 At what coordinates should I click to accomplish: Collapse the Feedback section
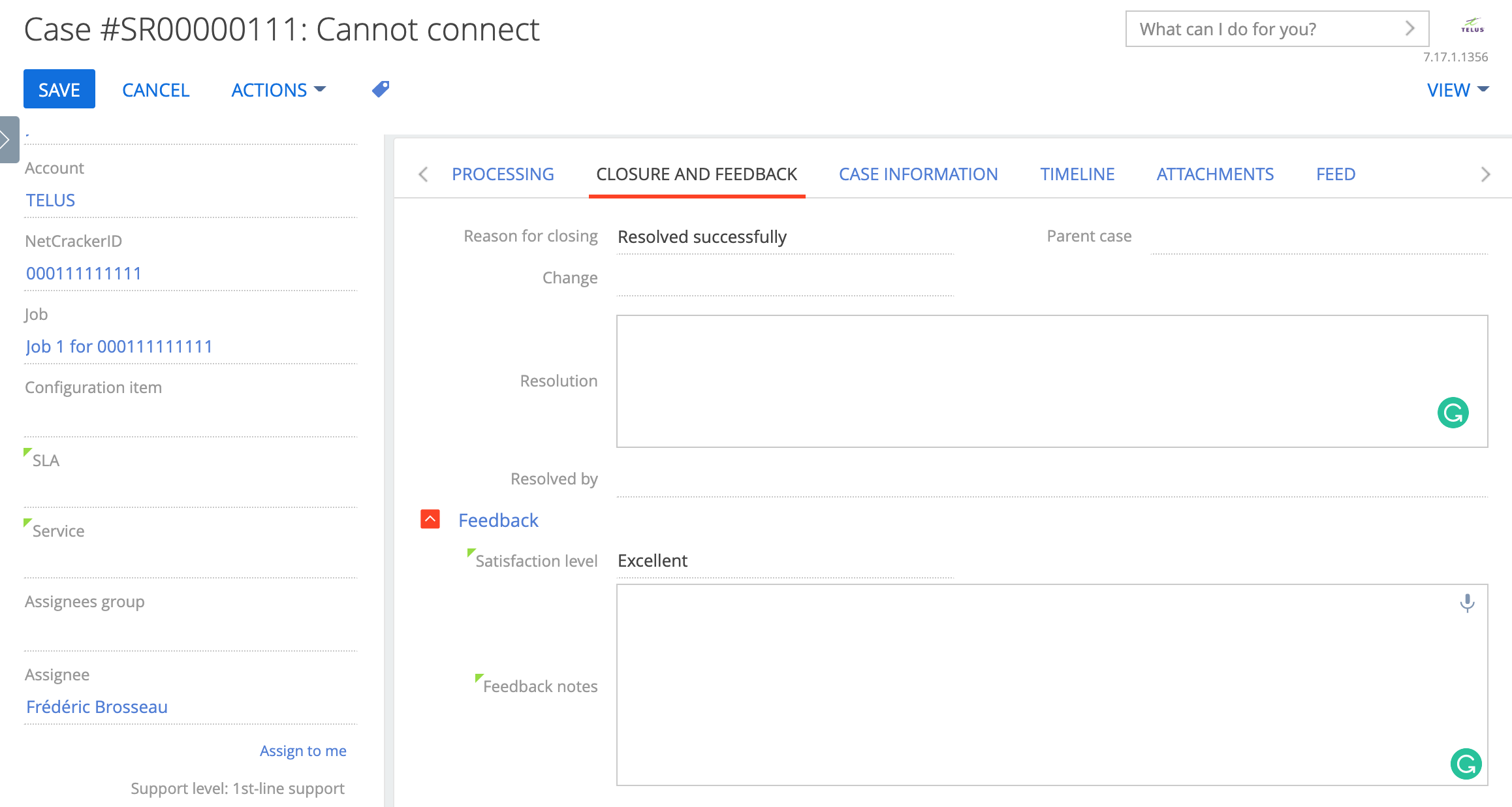click(x=430, y=519)
